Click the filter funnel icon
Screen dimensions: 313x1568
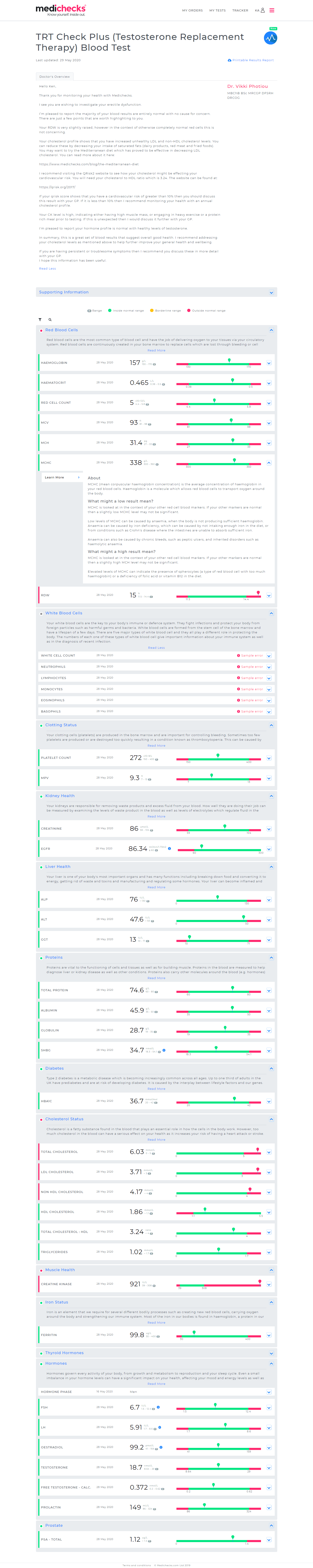[x=40, y=320]
